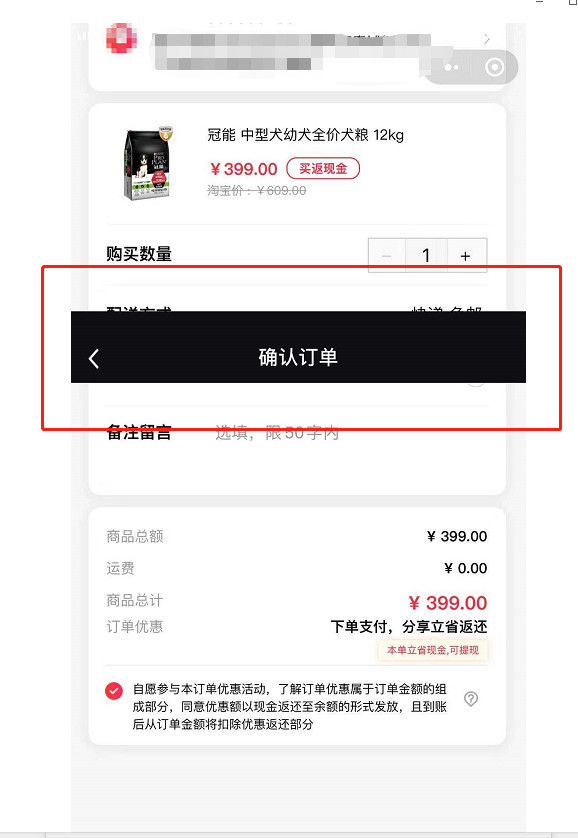Open the mini-program more options dots
This screenshot has width=578, height=838.
coord(451,68)
